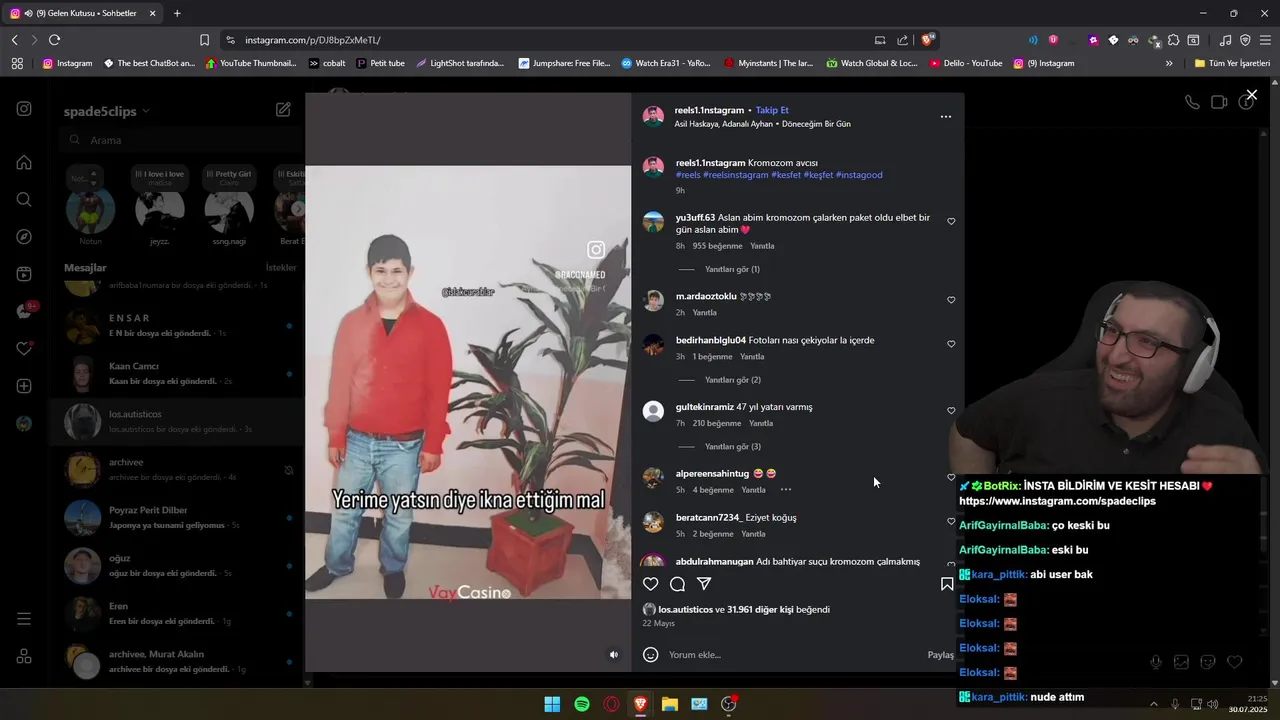The height and width of the screenshot is (720, 1280).
Task: Like m.ardaoztoklu's comment
Action: click(x=951, y=300)
